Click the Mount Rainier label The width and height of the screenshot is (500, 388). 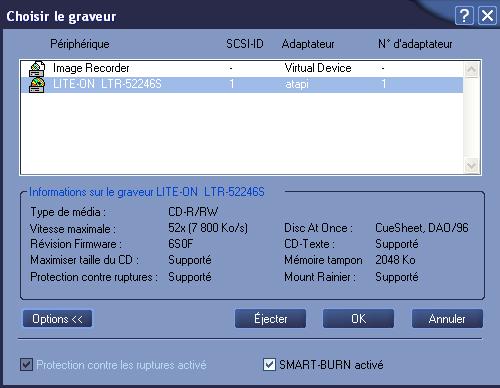320,277
